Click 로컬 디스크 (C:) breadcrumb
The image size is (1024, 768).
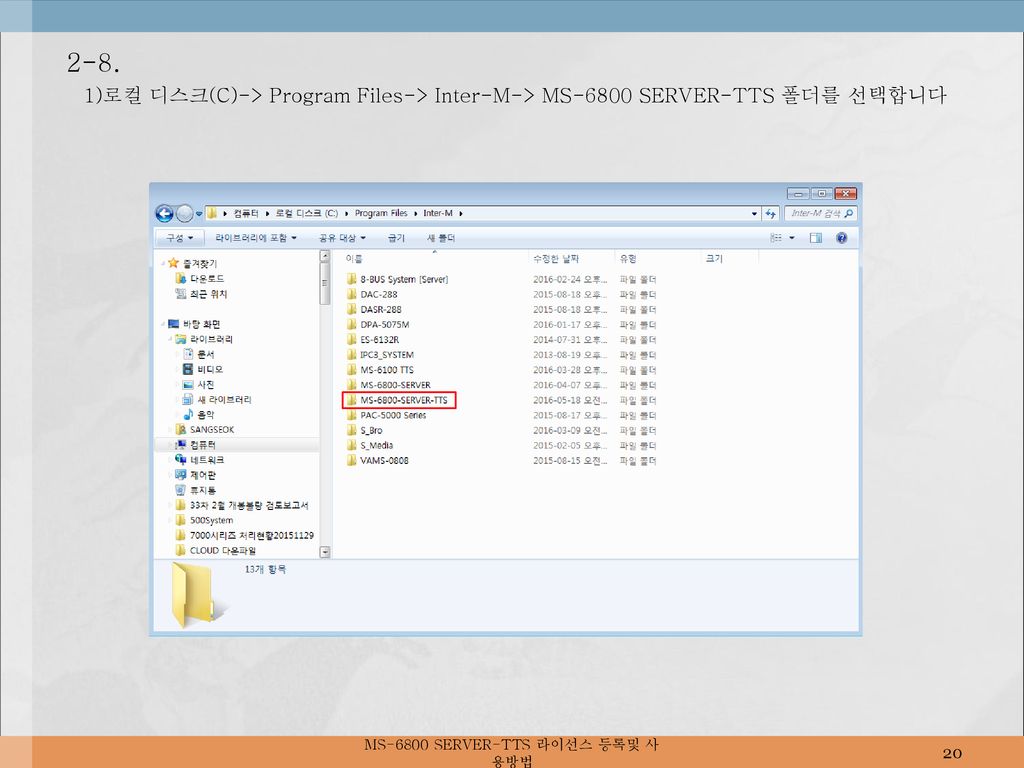point(306,214)
